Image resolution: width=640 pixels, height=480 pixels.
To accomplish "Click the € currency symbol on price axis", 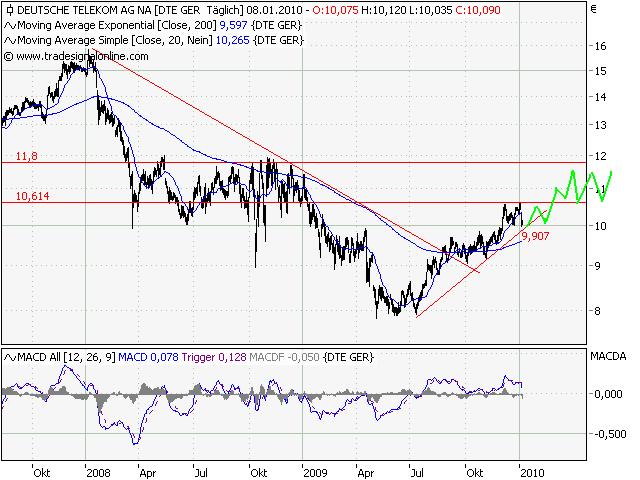I will pos(594,9).
